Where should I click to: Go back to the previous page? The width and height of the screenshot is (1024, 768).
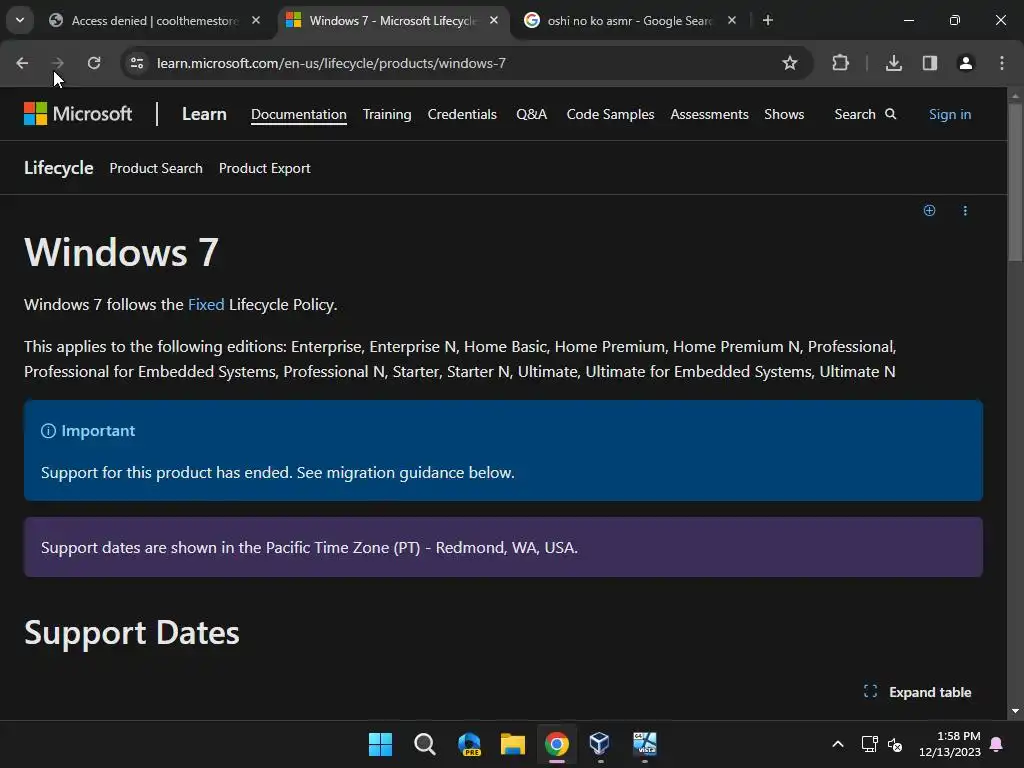[22, 63]
